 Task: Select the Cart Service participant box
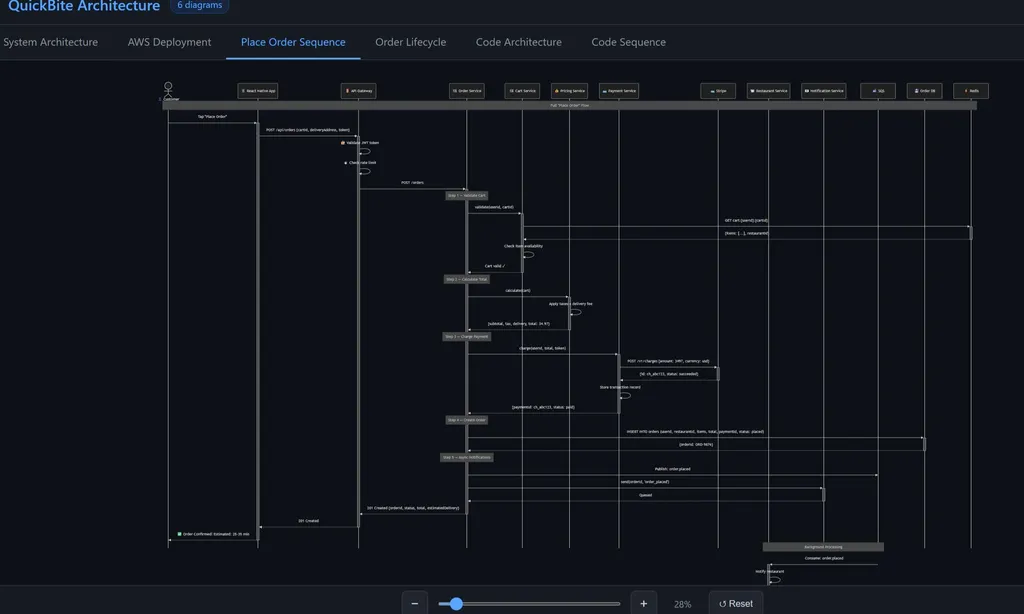tap(522, 91)
